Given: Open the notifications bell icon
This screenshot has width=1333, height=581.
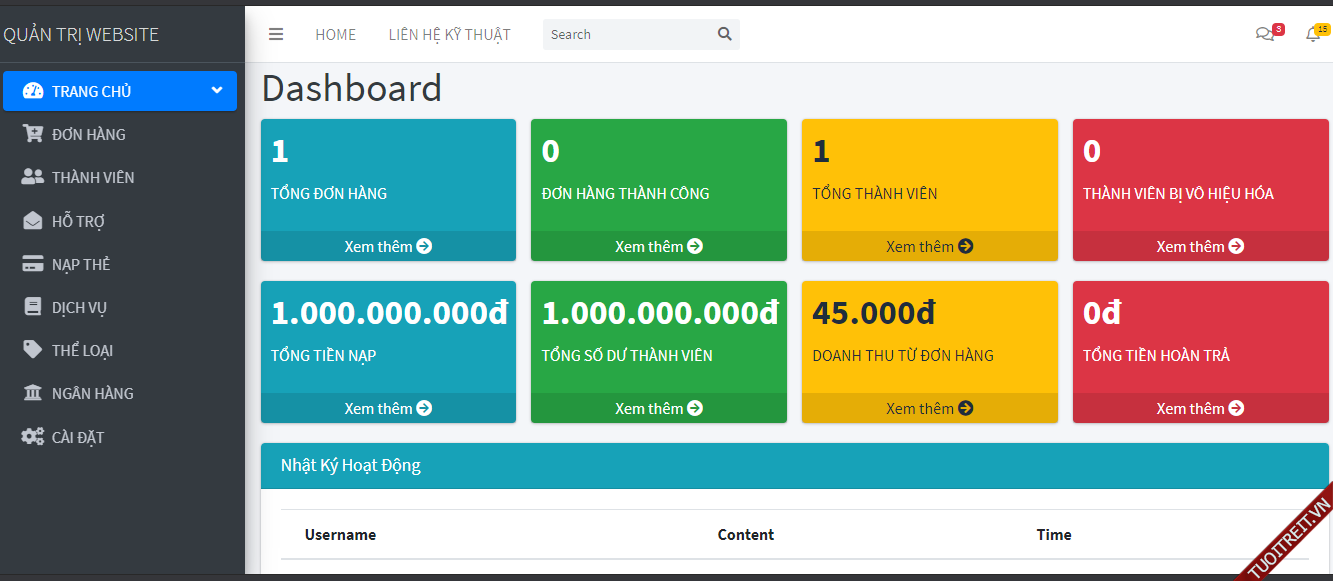Looking at the screenshot, I should 1313,34.
